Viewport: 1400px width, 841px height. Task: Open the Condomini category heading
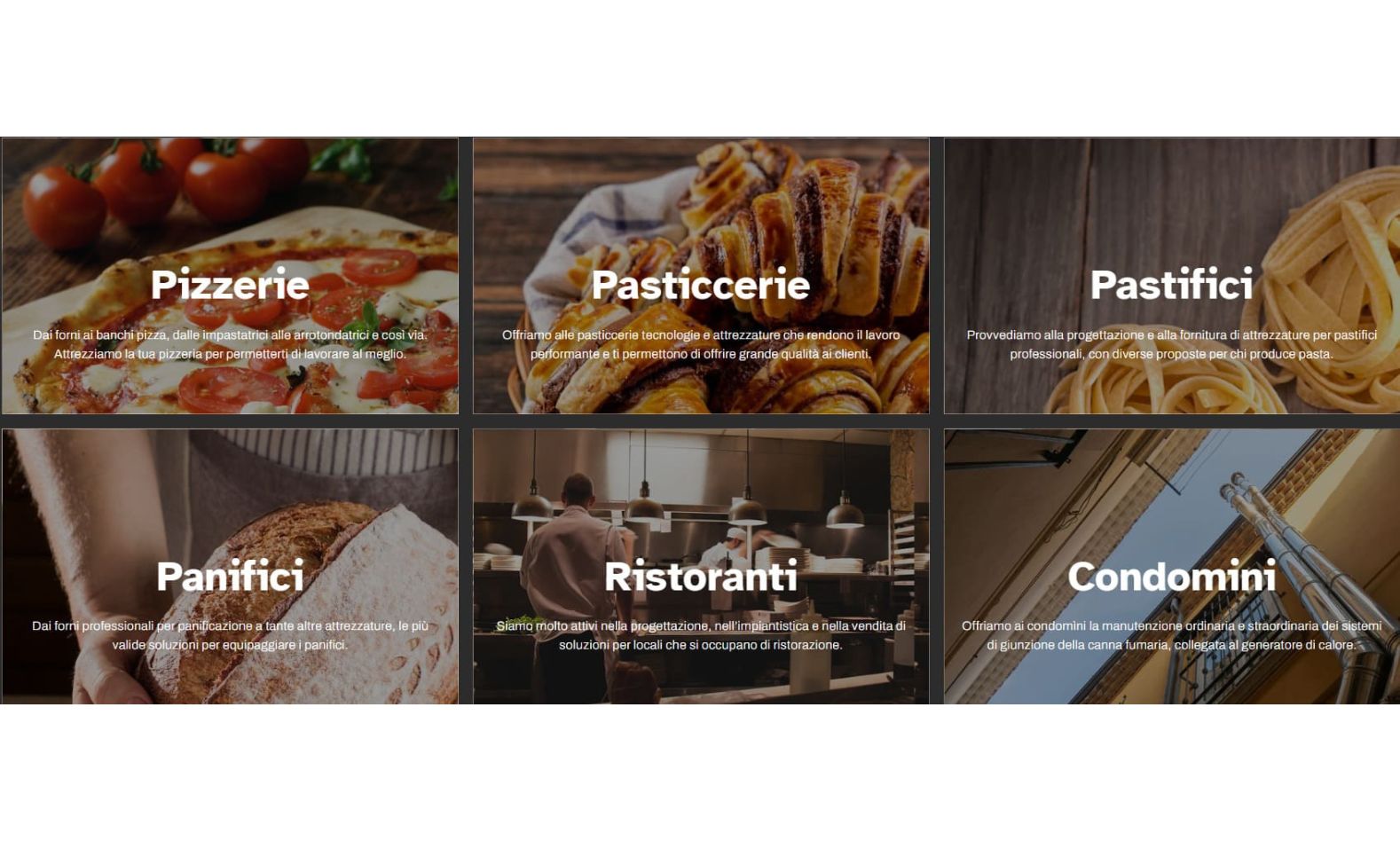1171,576
